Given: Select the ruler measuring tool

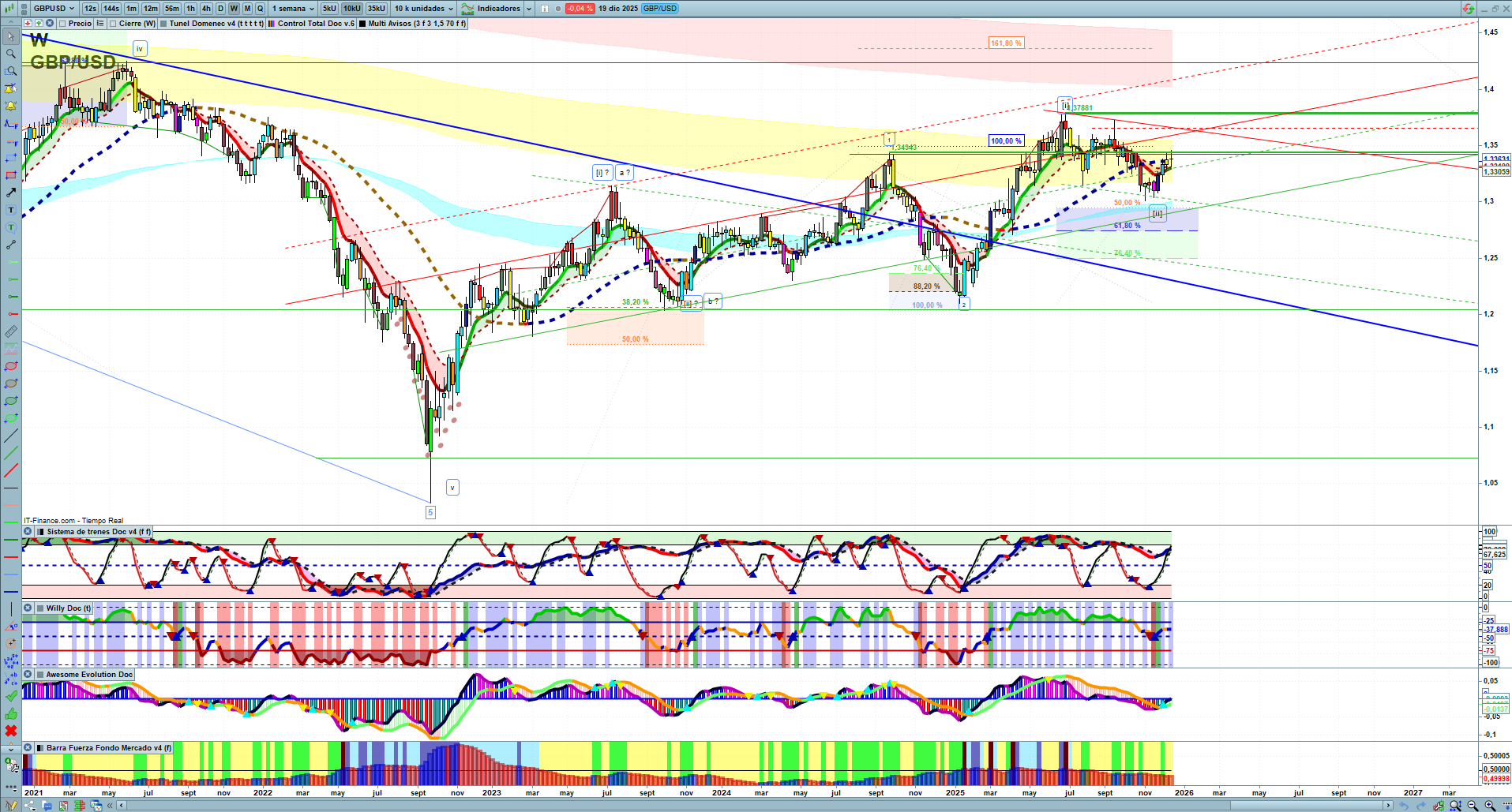Looking at the screenshot, I should 11,331.
